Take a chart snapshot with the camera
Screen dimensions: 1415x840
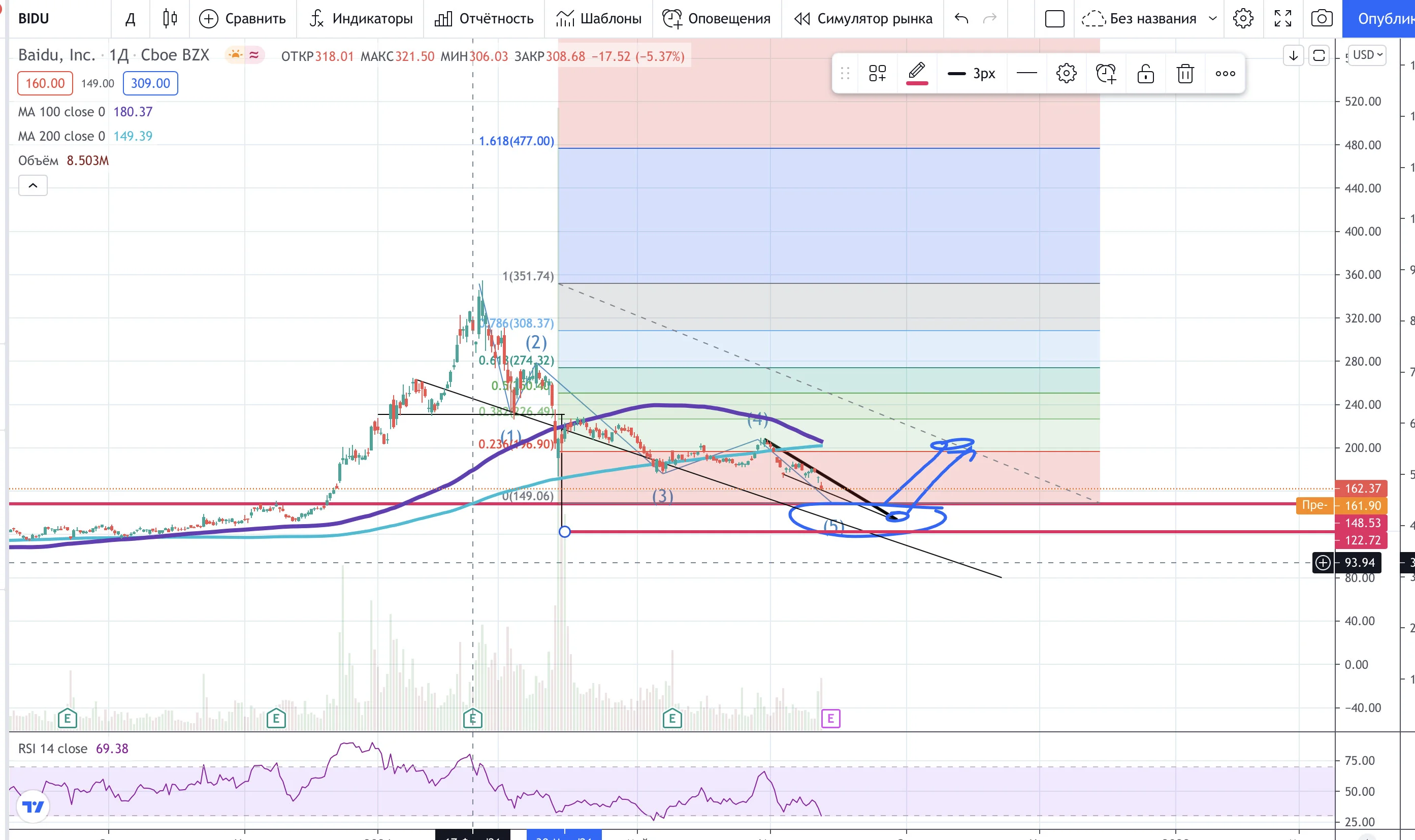(1322, 19)
